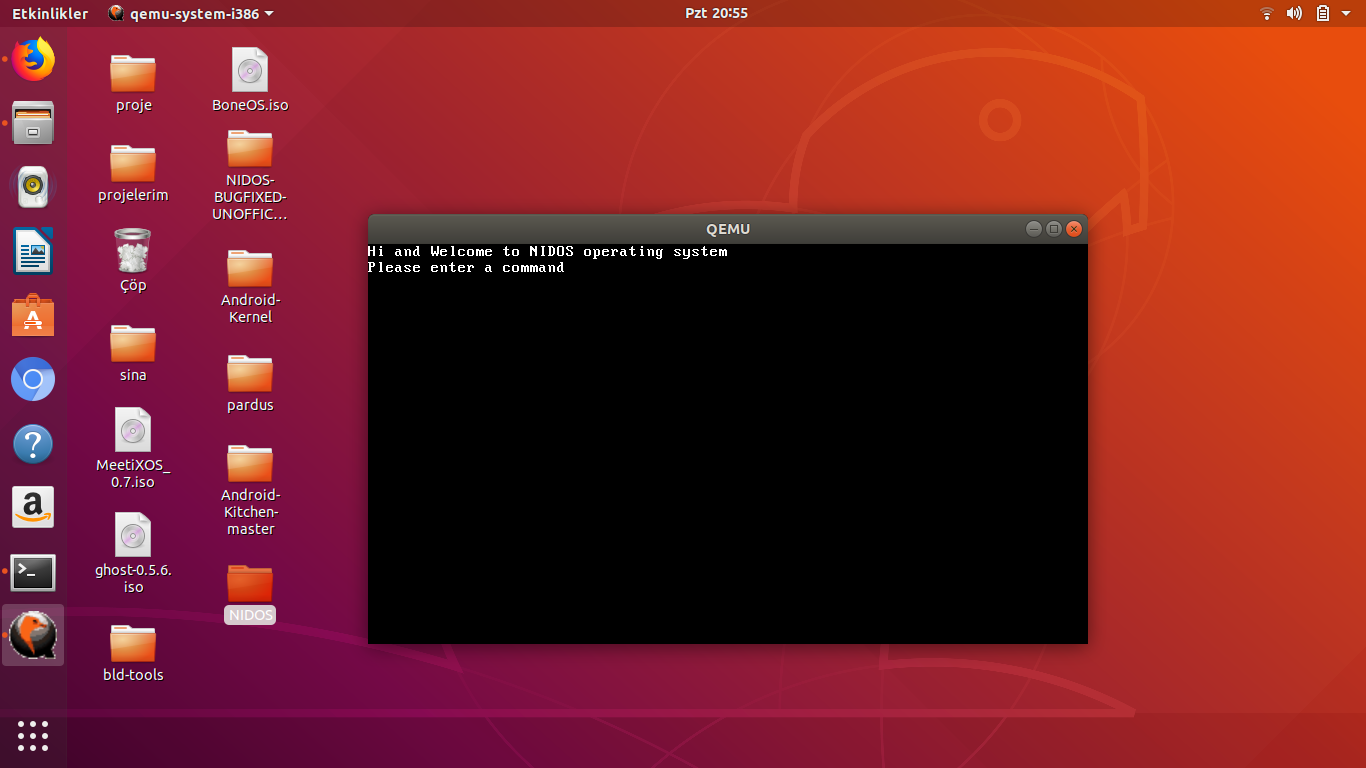Screen dimensions: 1366x768
Task: Select the QEMU icon in dock
Action: pos(33,635)
